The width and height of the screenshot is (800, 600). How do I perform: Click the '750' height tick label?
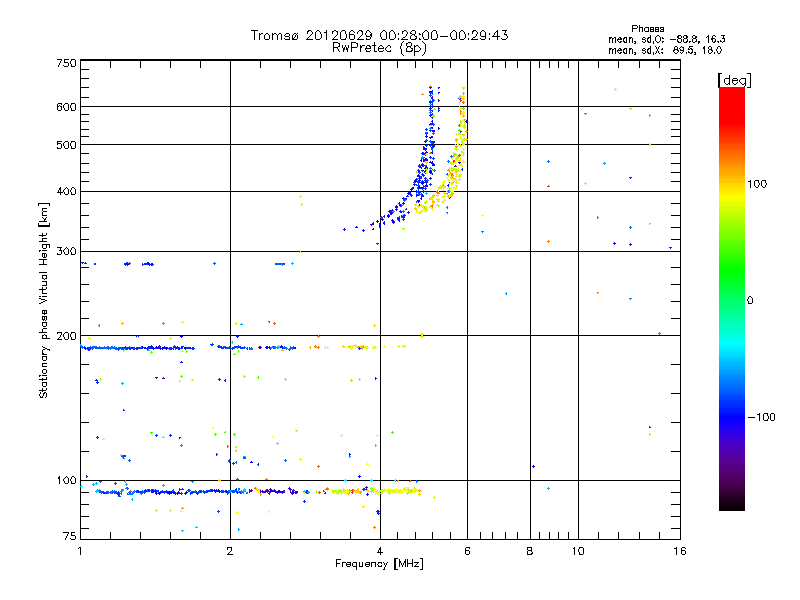(x=66, y=63)
